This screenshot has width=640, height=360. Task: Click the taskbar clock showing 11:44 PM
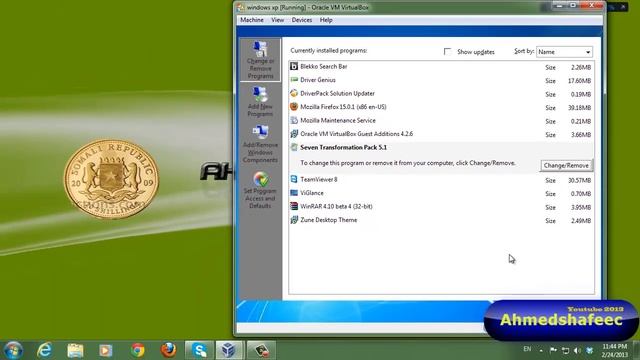click(614, 351)
